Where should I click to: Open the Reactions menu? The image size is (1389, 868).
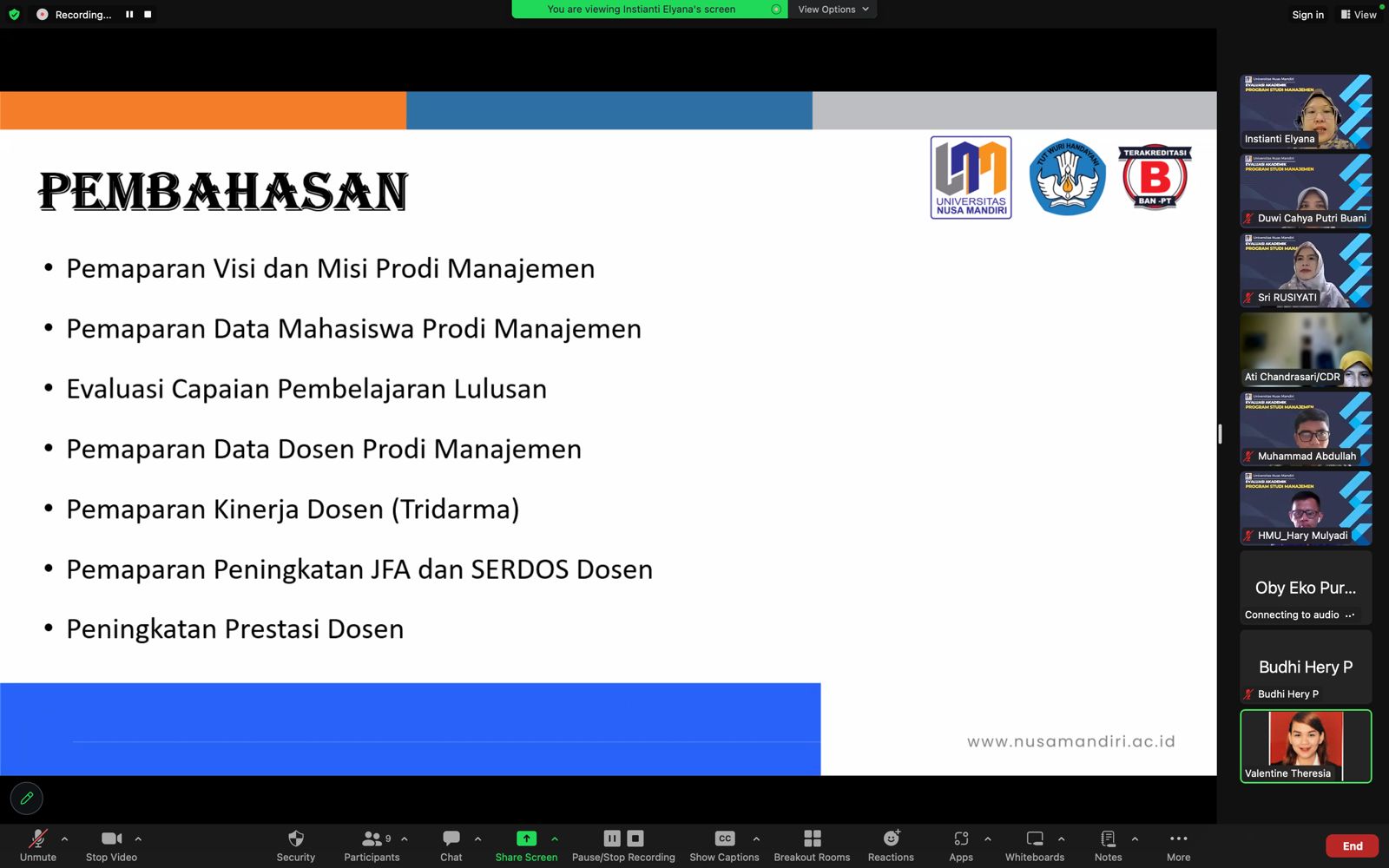click(x=891, y=845)
